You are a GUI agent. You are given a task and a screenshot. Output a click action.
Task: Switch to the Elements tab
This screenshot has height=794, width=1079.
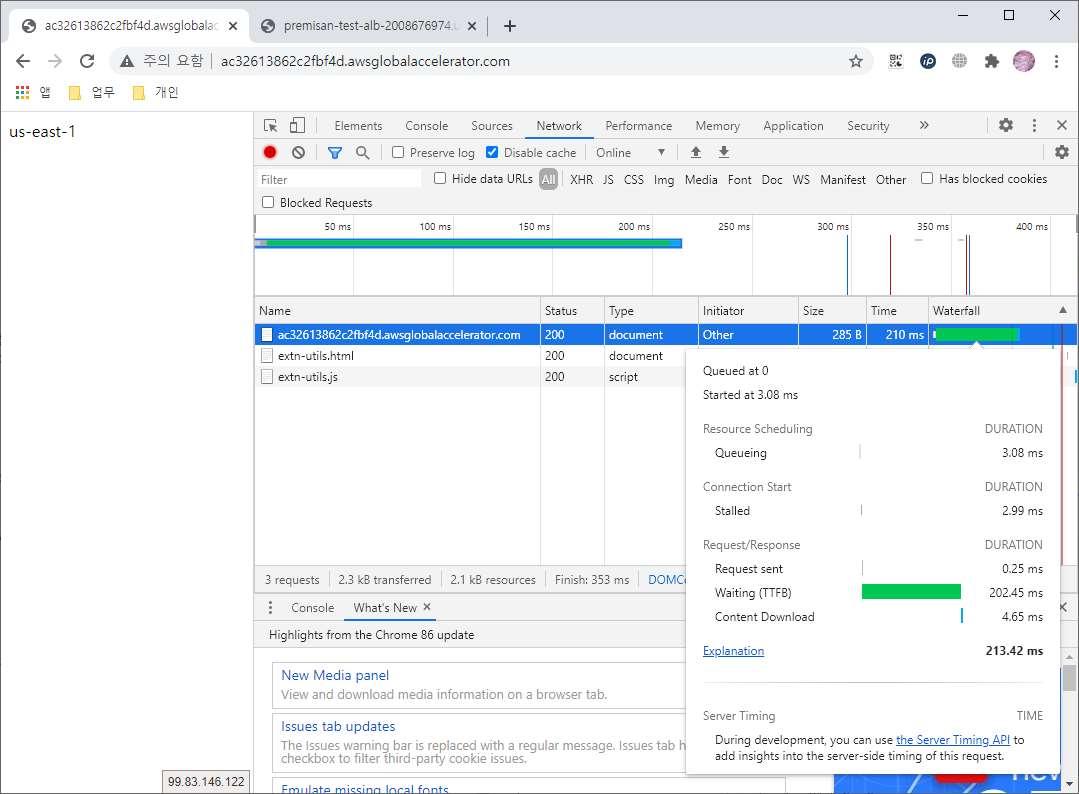(358, 126)
